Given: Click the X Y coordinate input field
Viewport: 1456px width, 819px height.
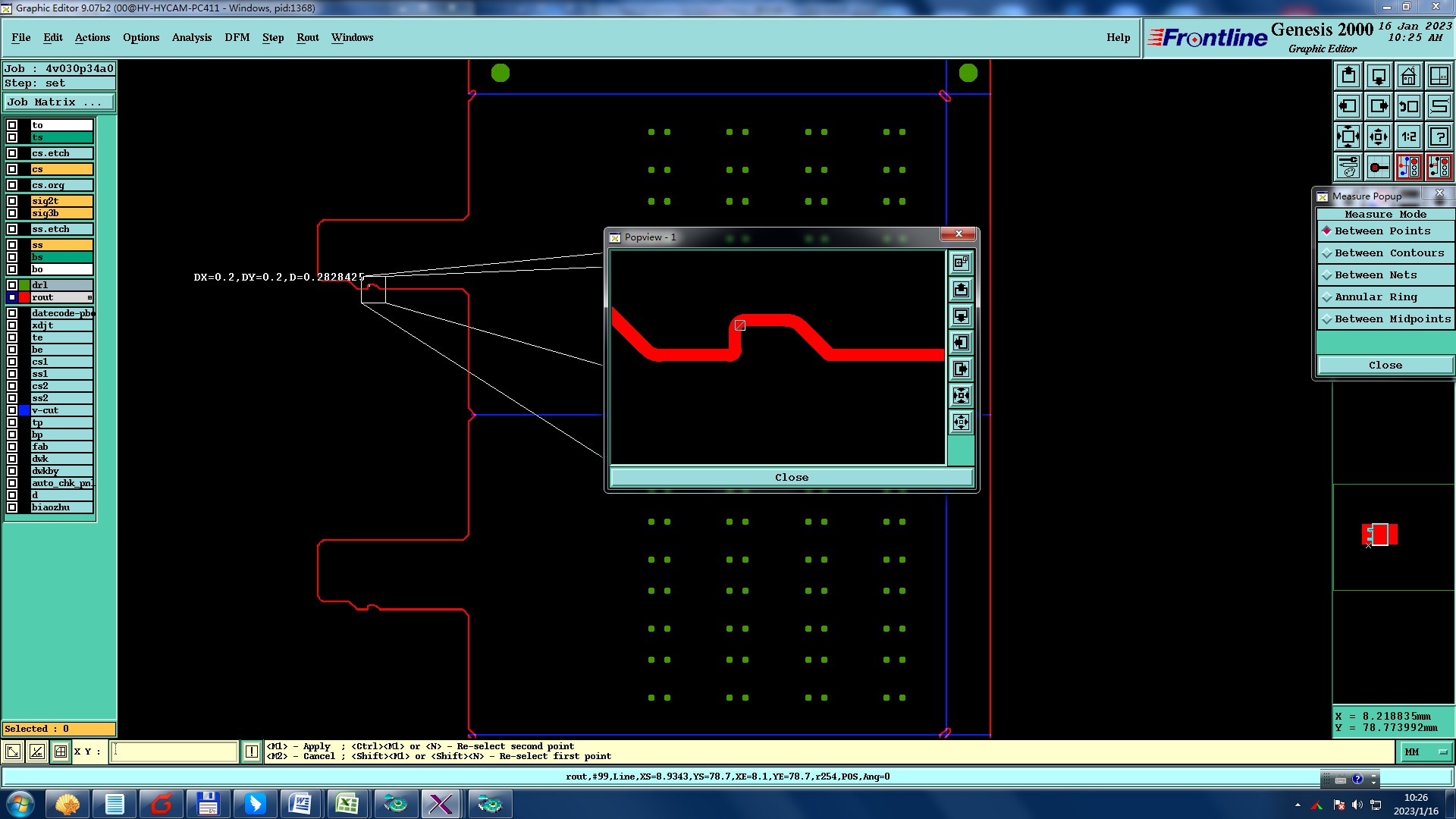Looking at the screenshot, I should click(174, 752).
